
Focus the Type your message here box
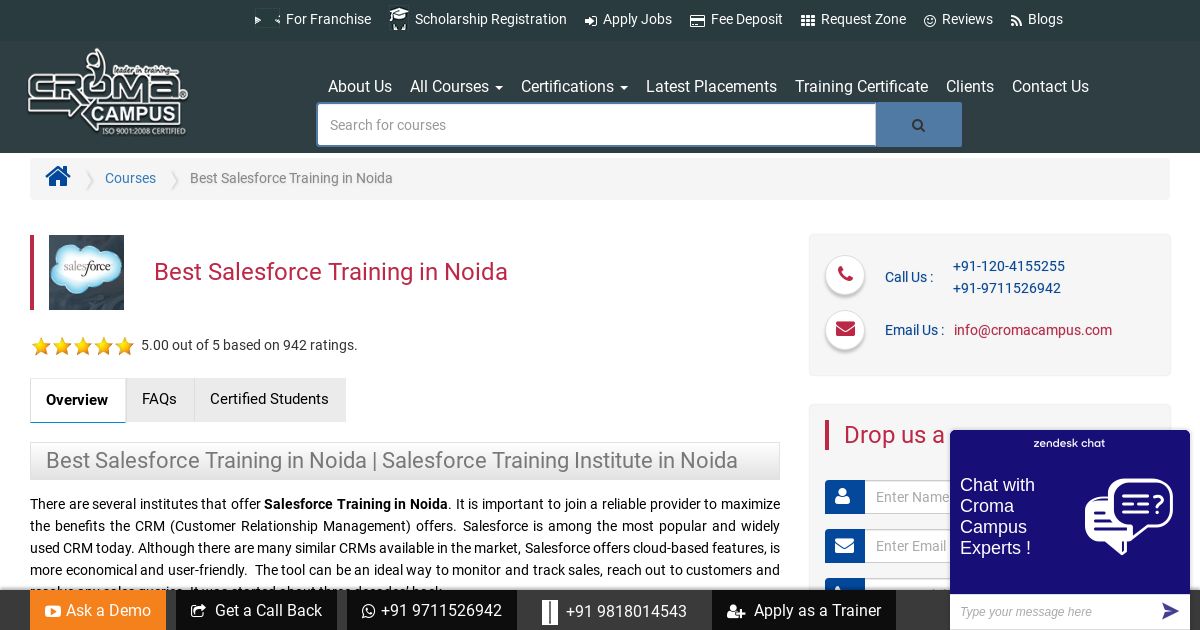1052,612
